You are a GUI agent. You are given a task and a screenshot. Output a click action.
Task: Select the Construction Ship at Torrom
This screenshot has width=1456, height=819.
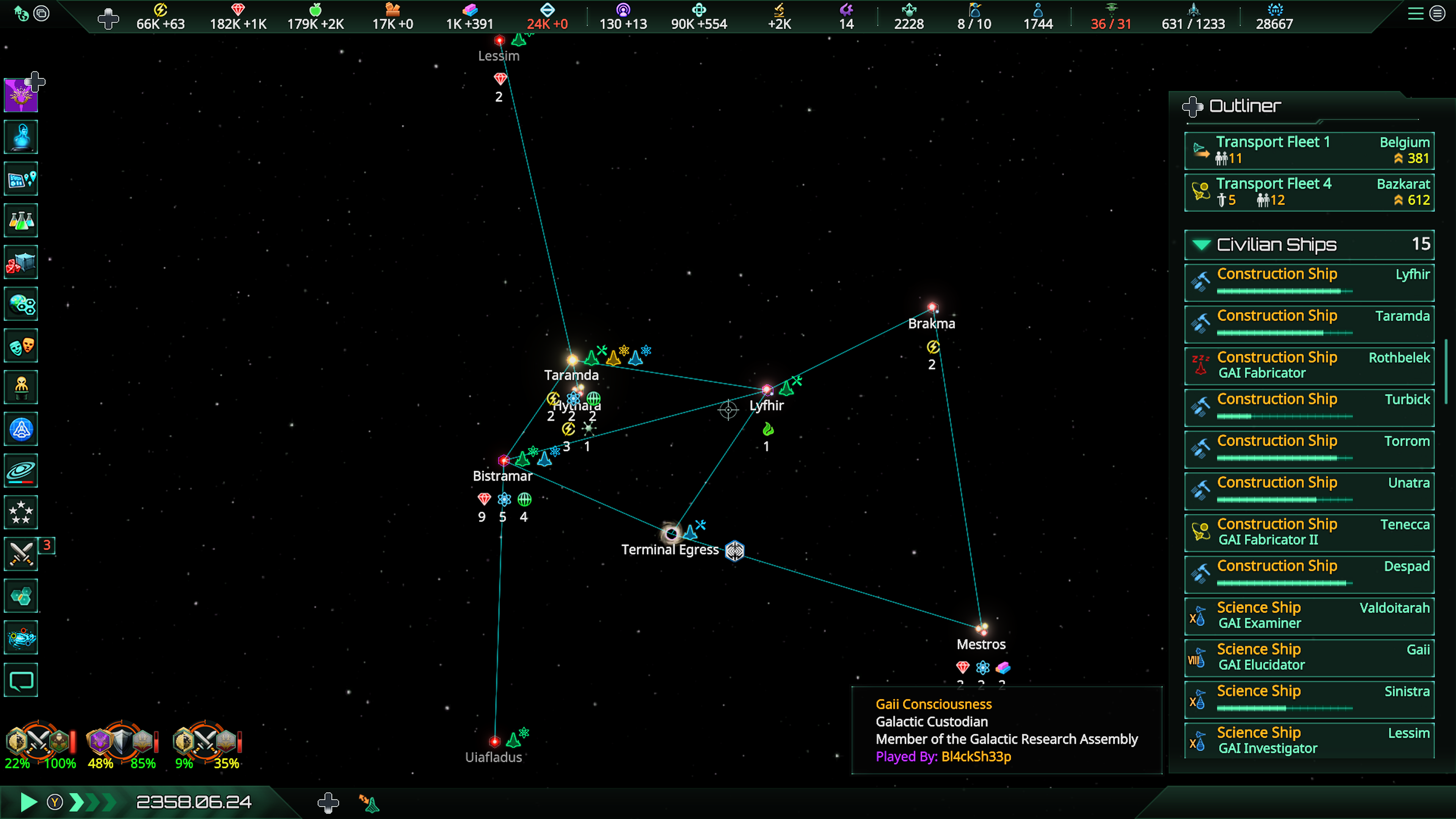point(1309,449)
